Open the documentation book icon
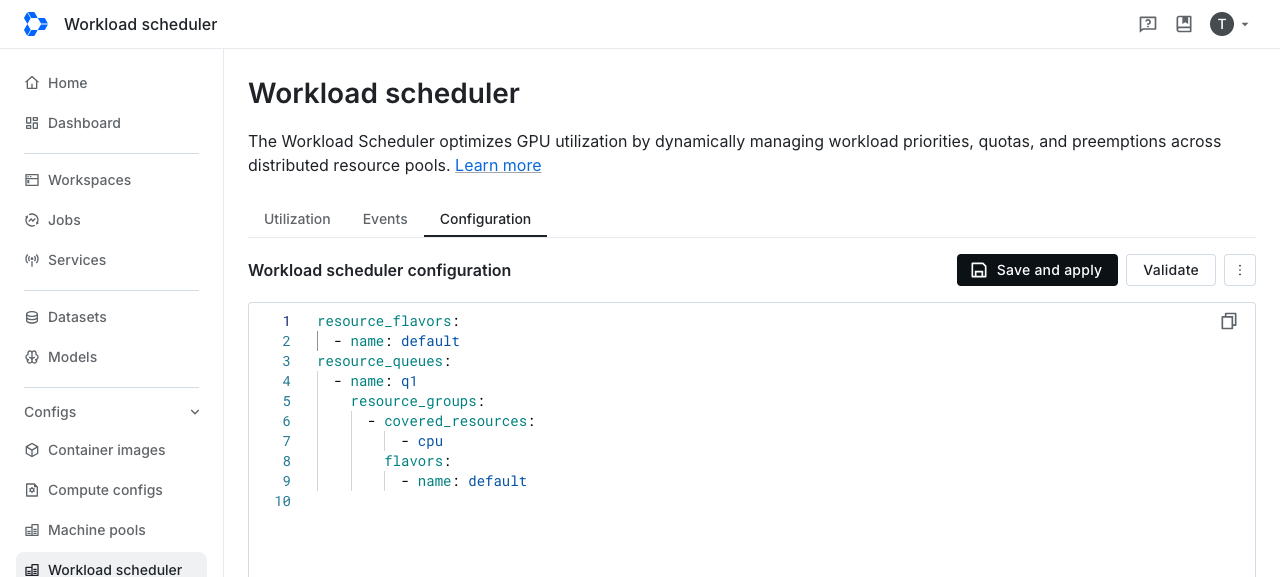 coord(1184,24)
